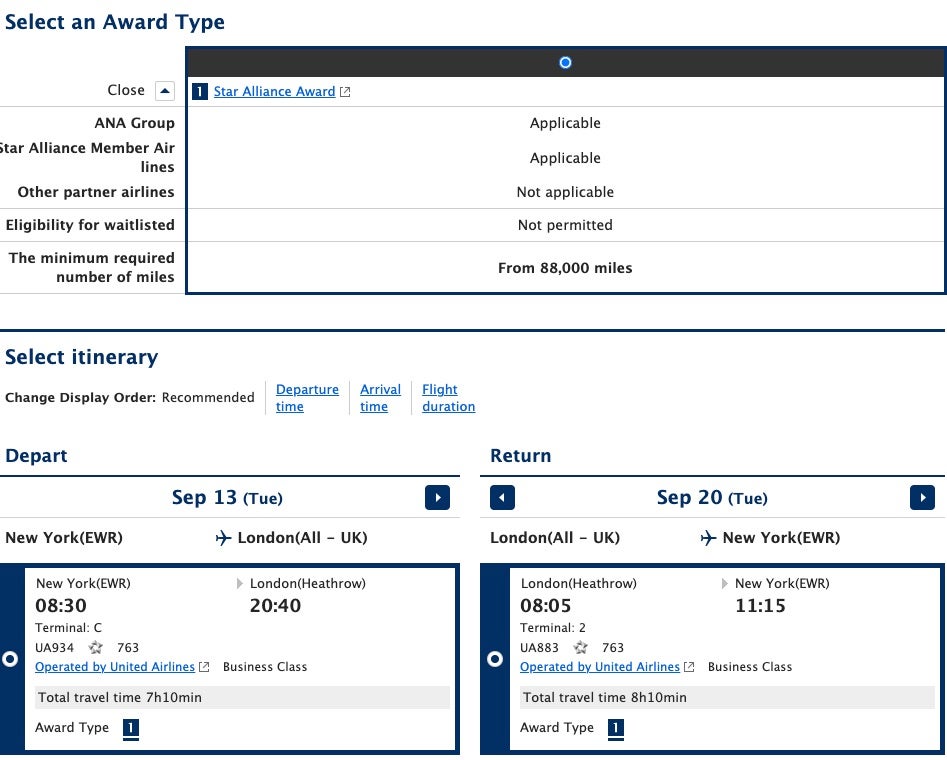
Task: Open Operated by United Airlines link for UA934
Action: pyautogui.click(x=115, y=666)
